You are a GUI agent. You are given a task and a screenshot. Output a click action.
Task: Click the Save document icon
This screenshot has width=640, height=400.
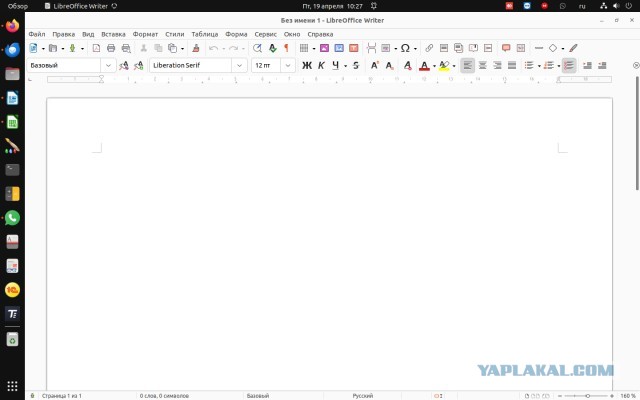(x=72, y=48)
